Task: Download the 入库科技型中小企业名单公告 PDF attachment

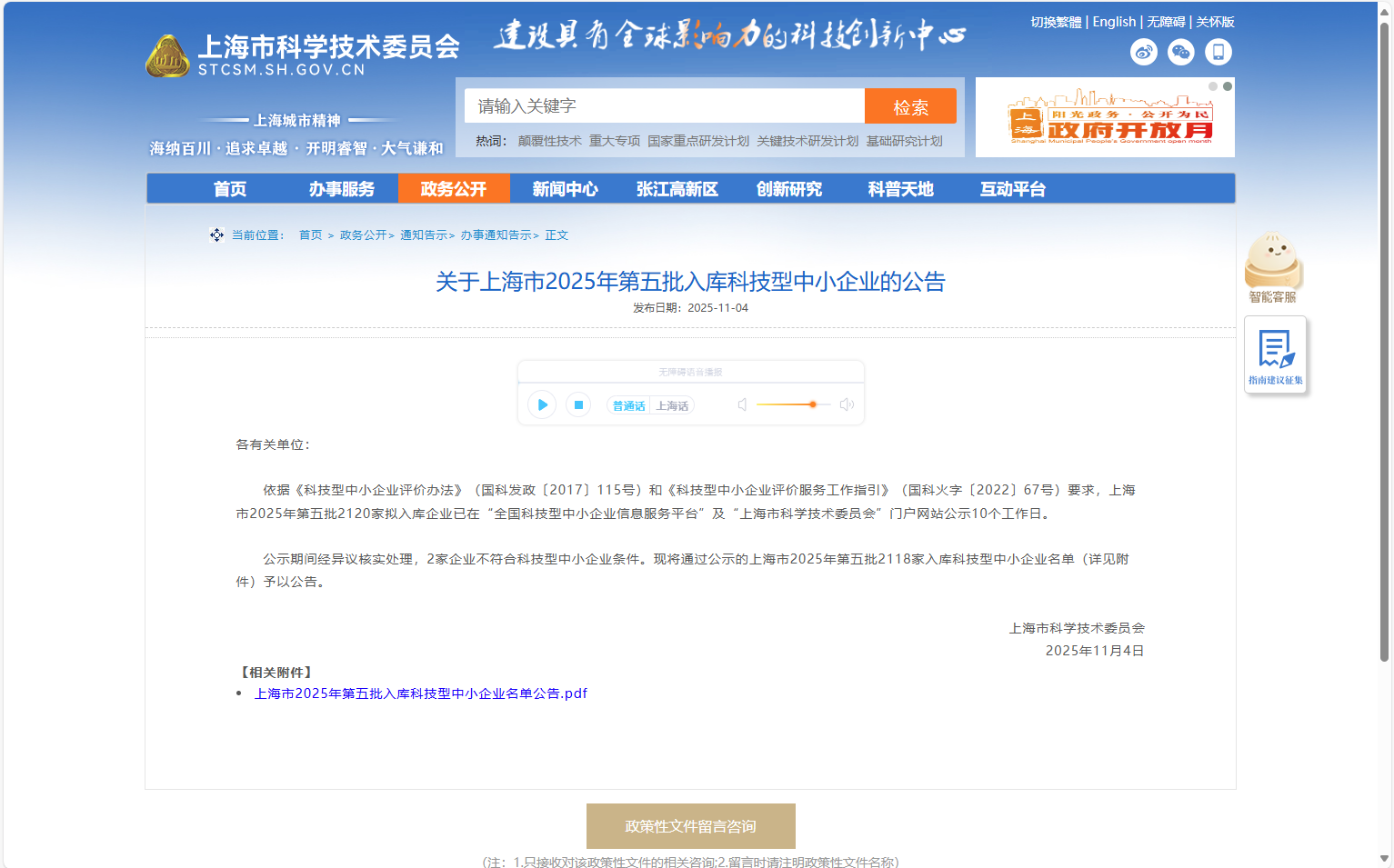Action: [x=420, y=693]
